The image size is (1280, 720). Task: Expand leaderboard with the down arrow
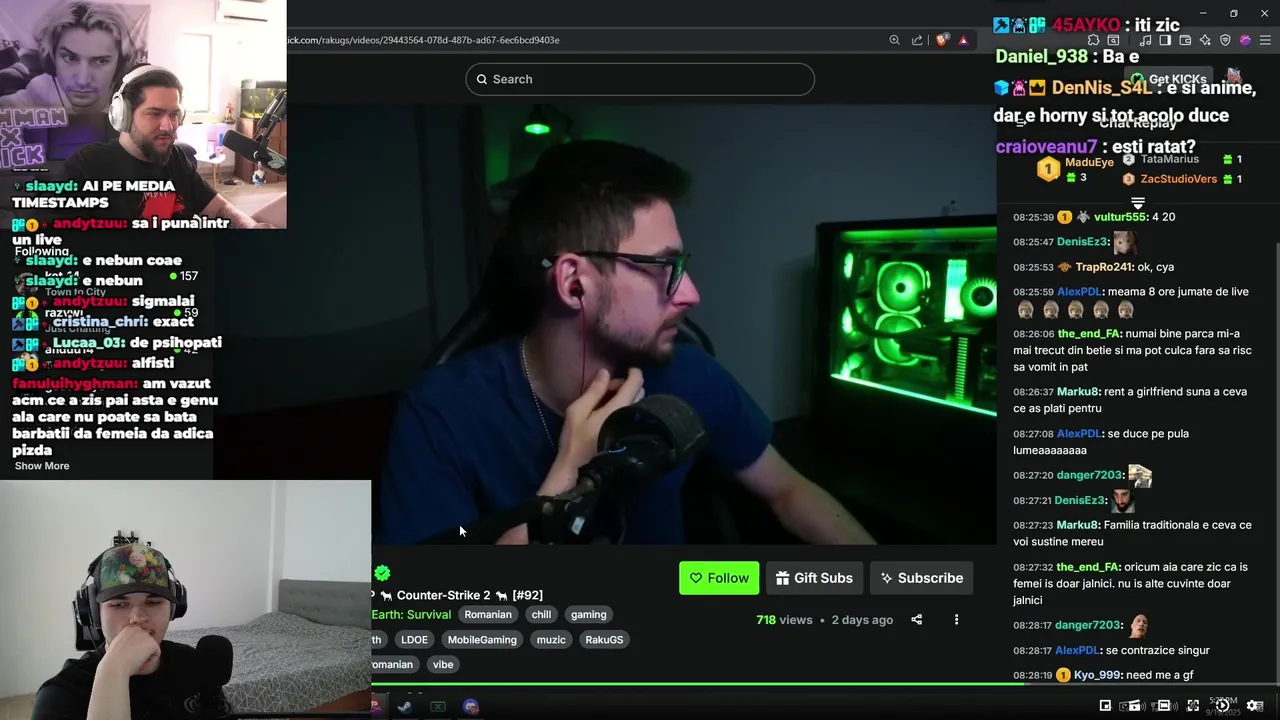(1138, 203)
